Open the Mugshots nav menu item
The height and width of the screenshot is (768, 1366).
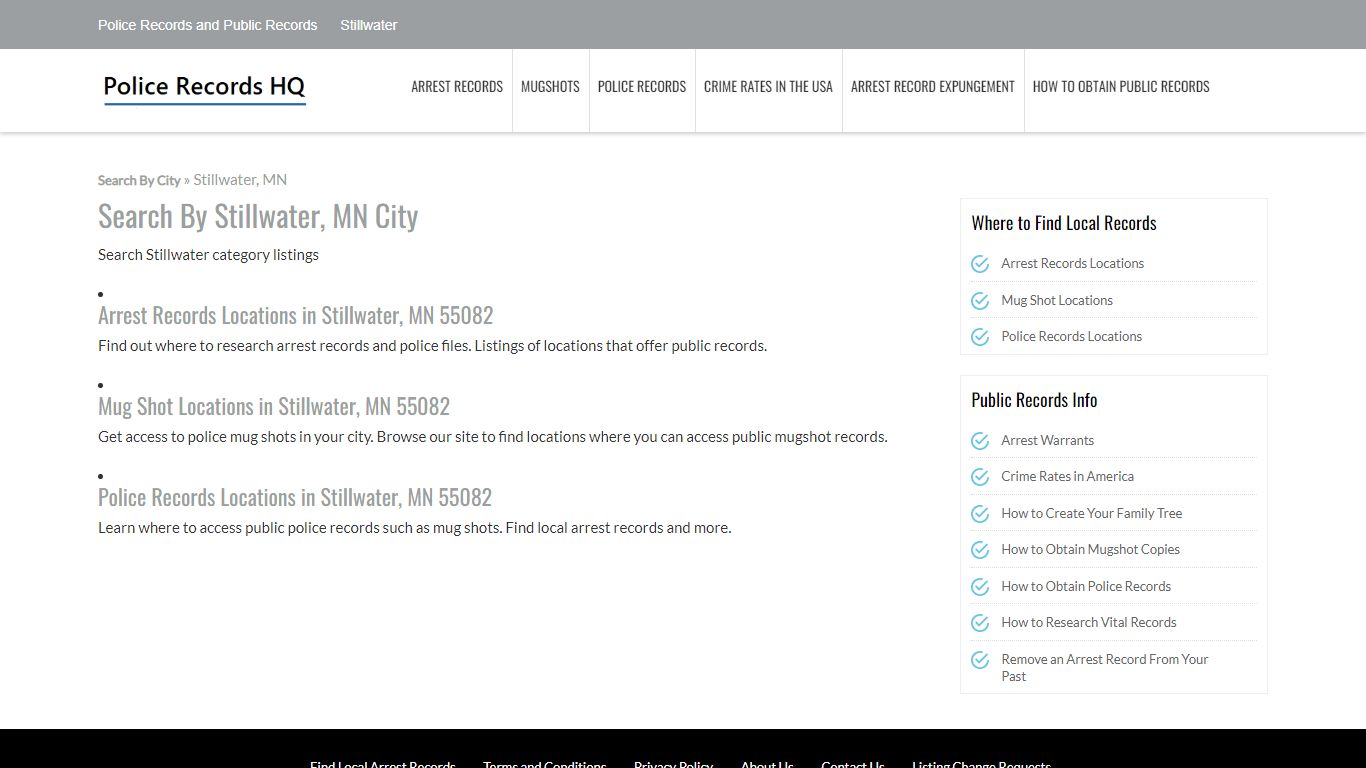[550, 87]
